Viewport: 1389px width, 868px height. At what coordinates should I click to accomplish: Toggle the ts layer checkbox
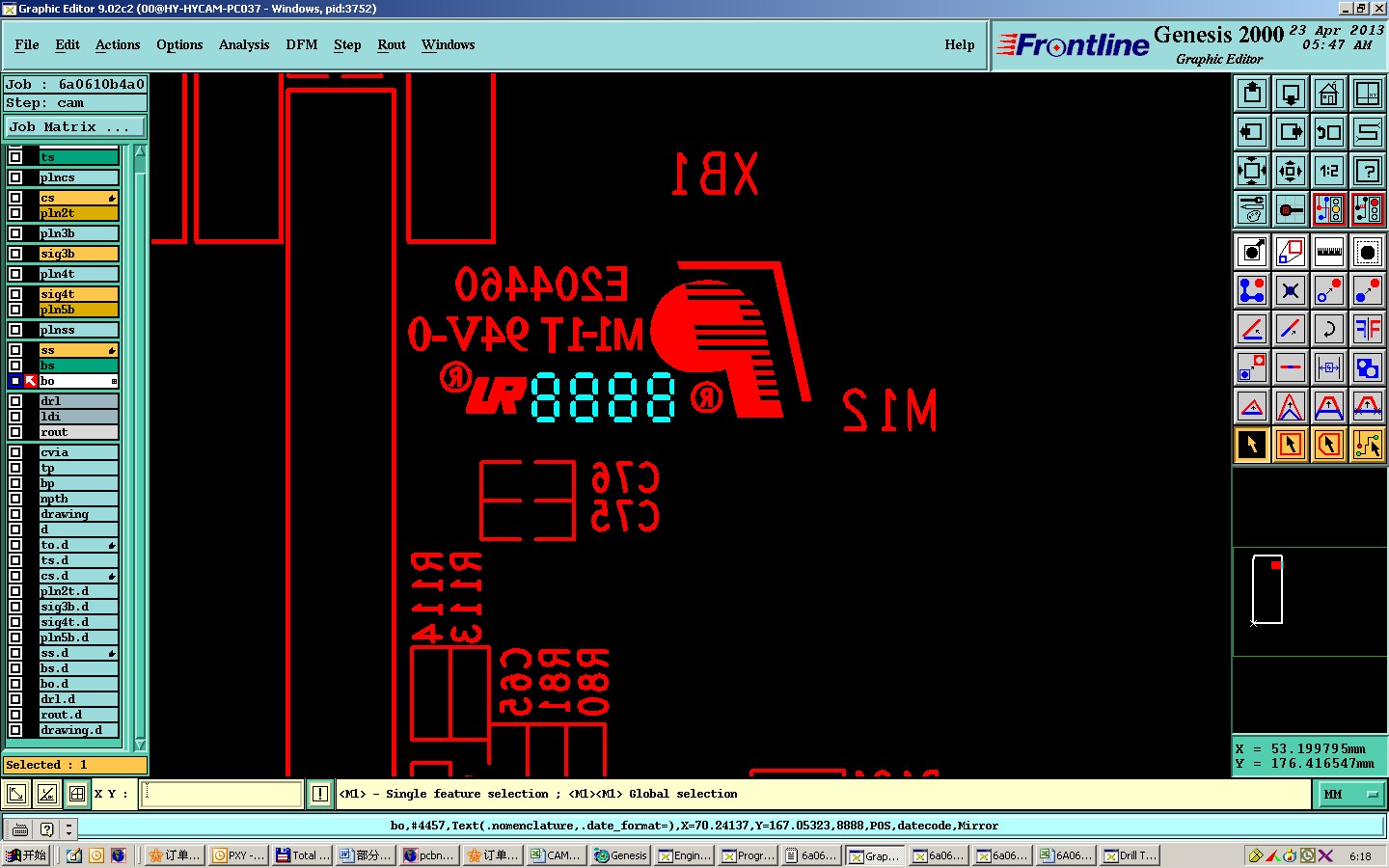tap(15, 157)
